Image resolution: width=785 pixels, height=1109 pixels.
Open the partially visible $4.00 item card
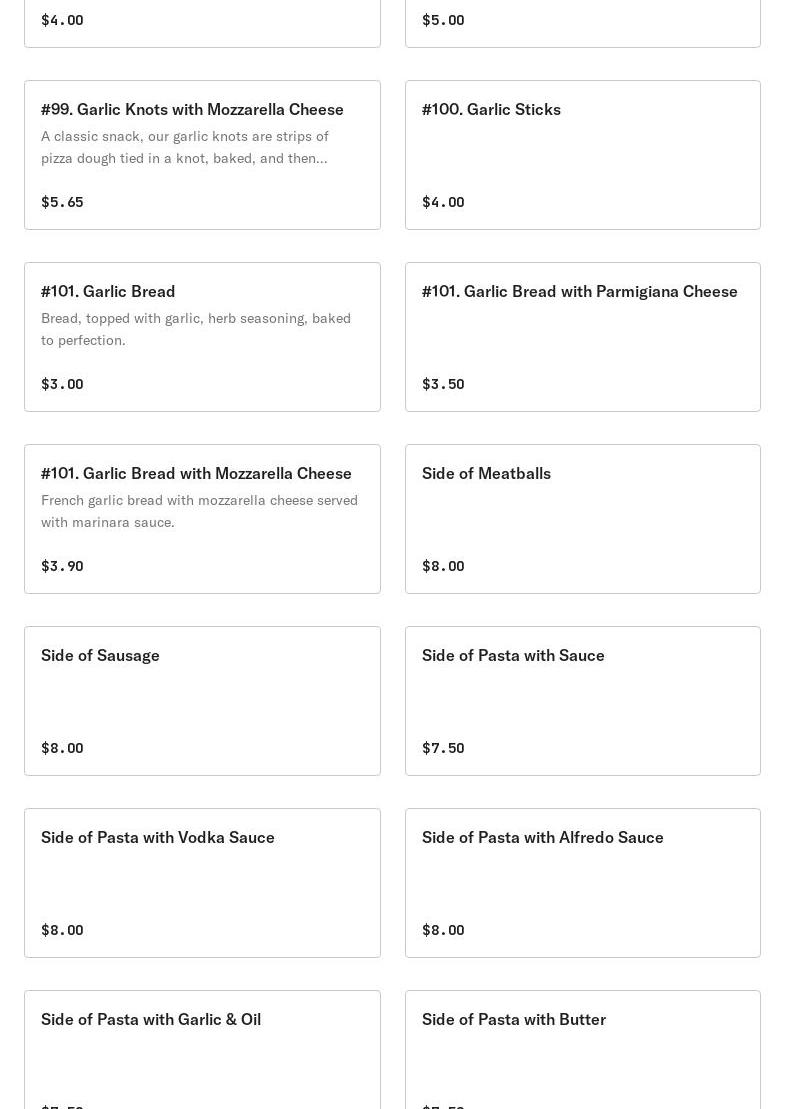click(202, 22)
